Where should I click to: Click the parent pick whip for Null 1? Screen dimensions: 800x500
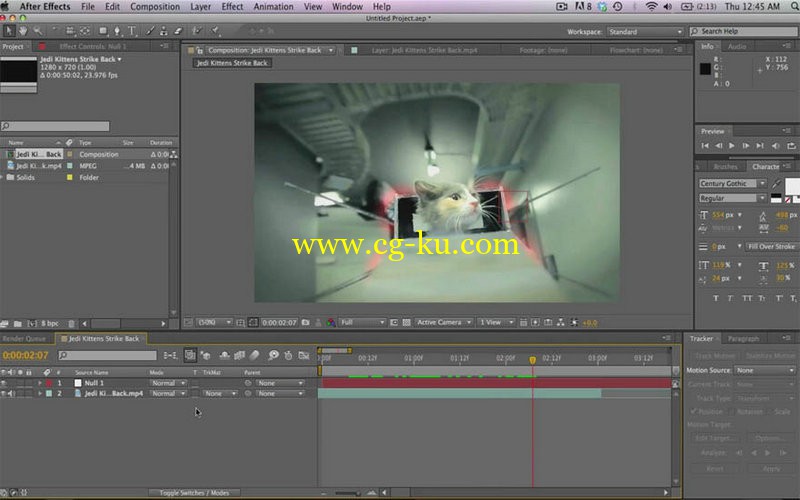[248, 383]
